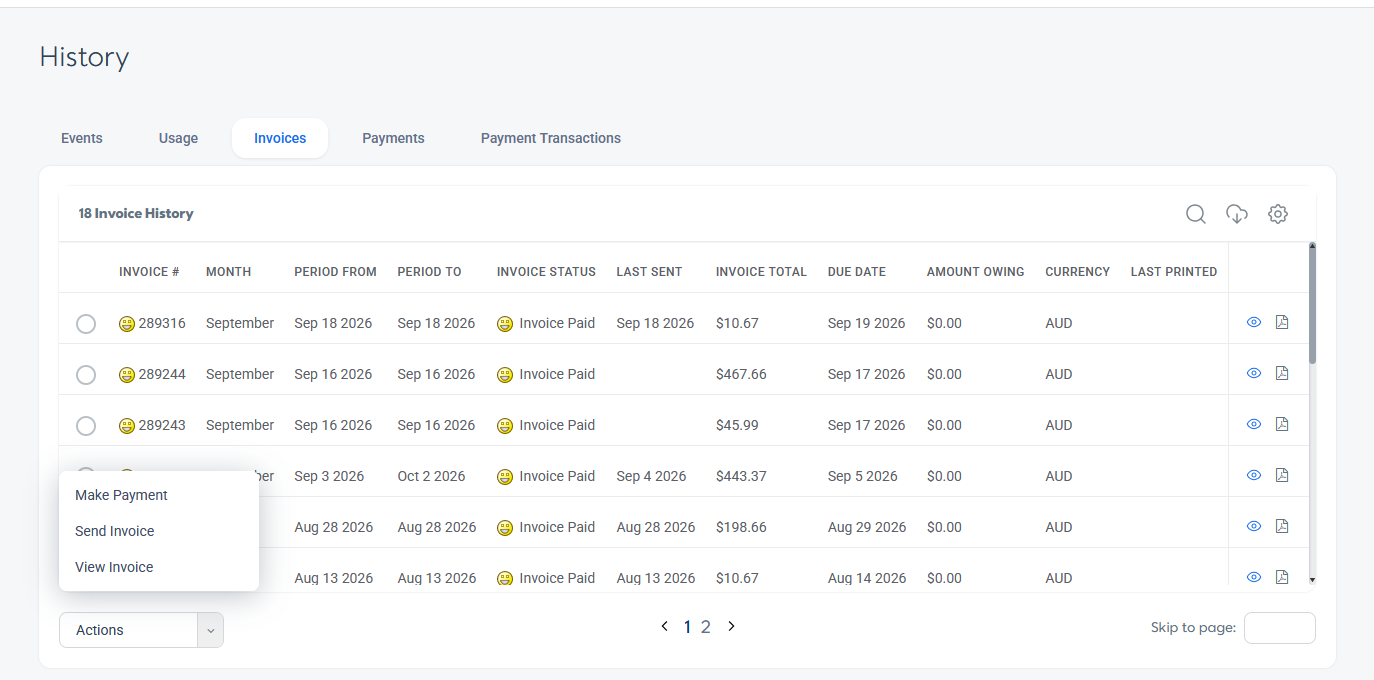Click the scrollbar down arrow of the table
This screenshot has height=680, width=1374.
click(x=1312, y=579)
